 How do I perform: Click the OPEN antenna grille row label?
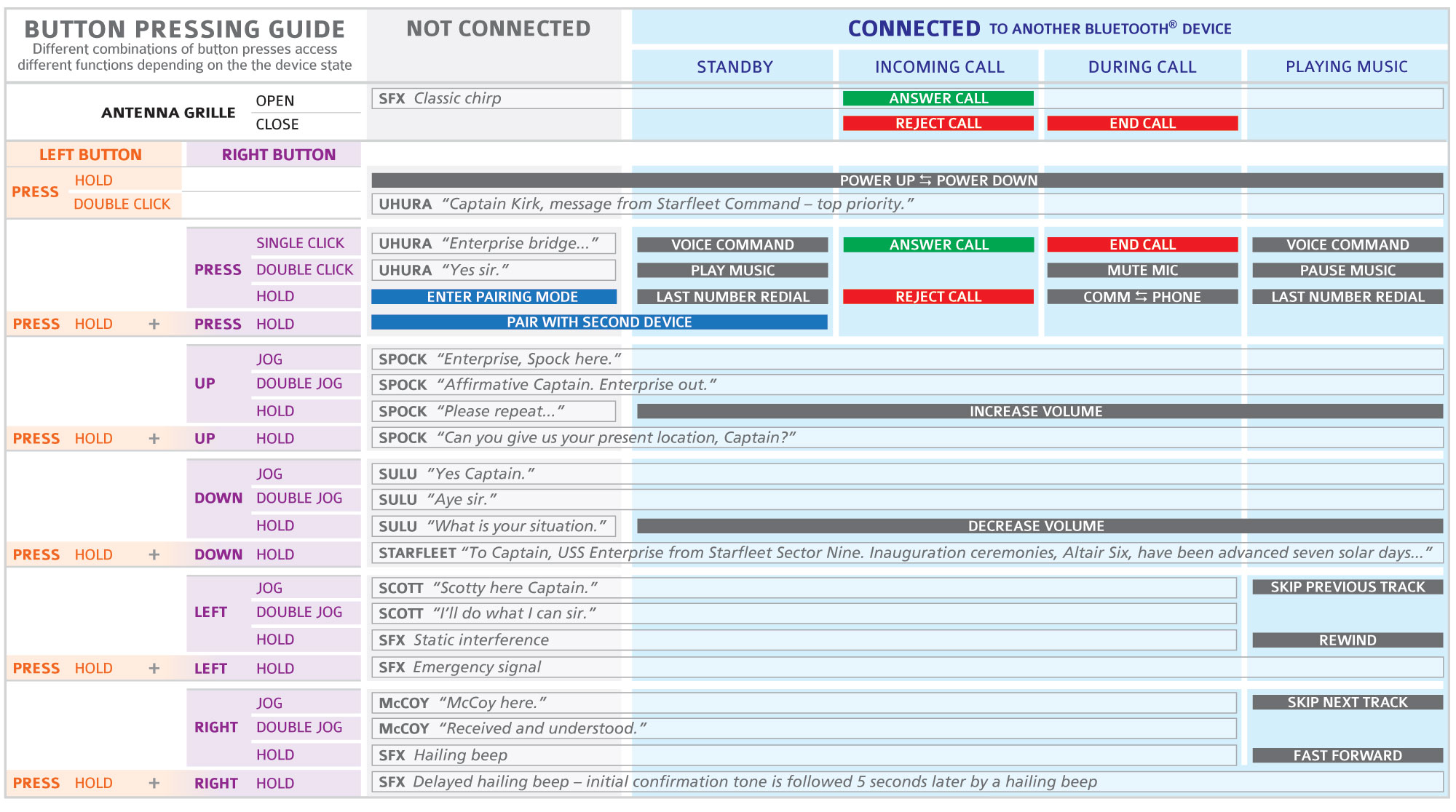point(275,101)
